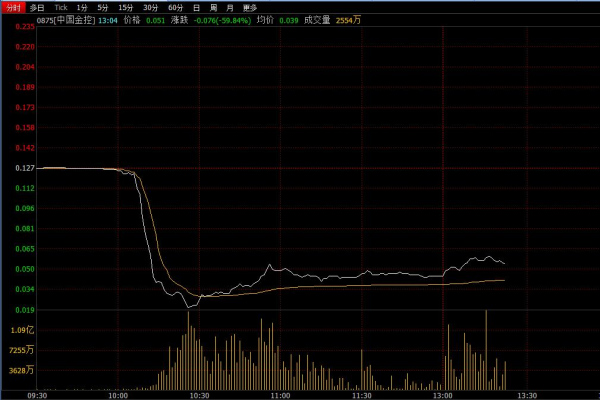Click the 涨跌 change field label
This screenshot has width=600, height=400.
(179, 20)
